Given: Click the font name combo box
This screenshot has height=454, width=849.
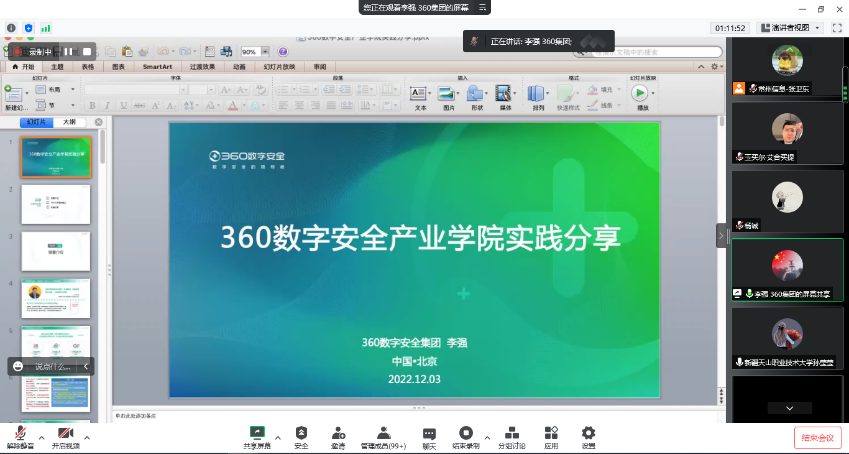Looking at the screenshot, I should [136, 89].
